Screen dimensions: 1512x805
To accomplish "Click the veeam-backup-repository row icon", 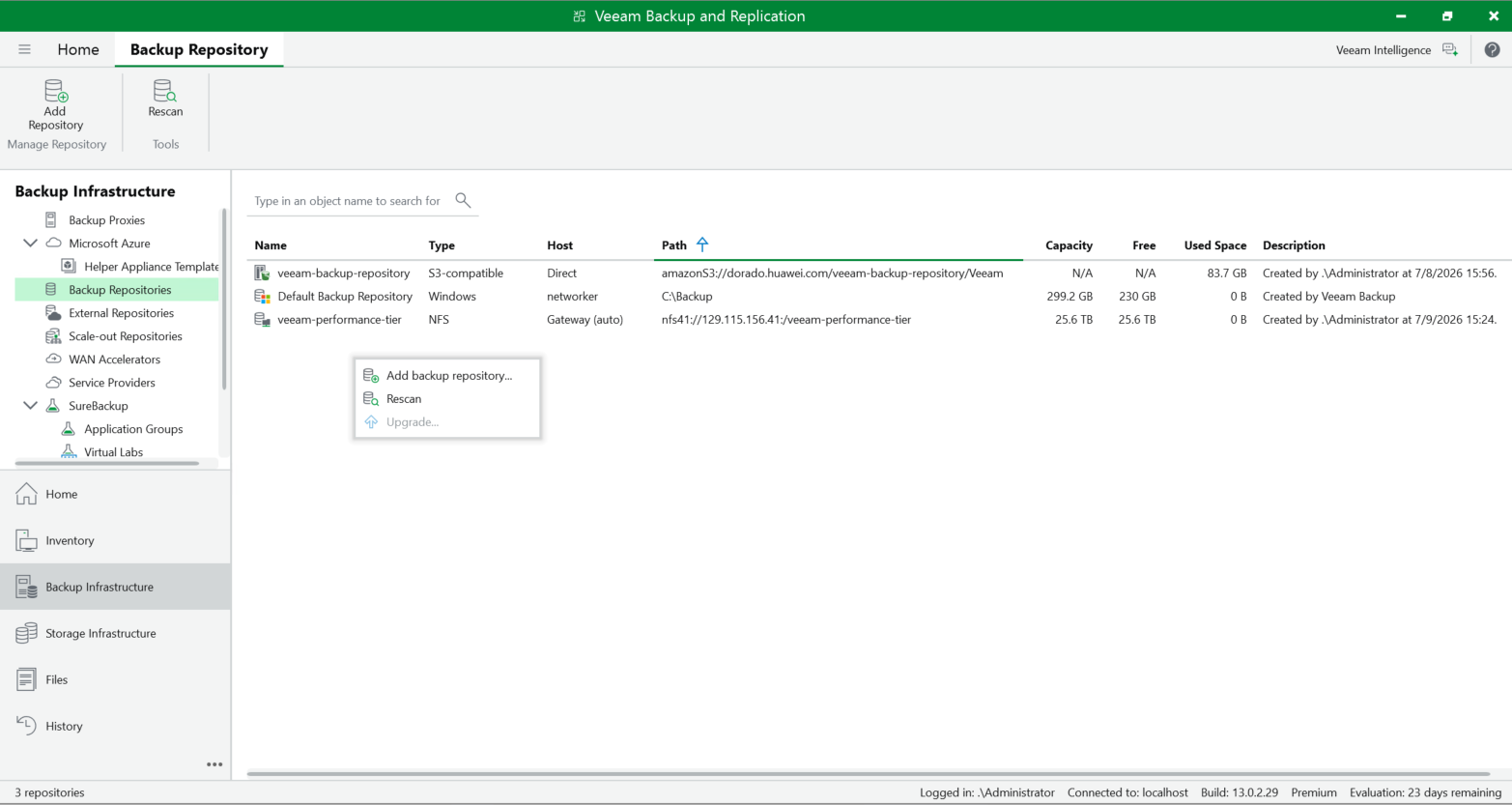I will click(262, 273).
